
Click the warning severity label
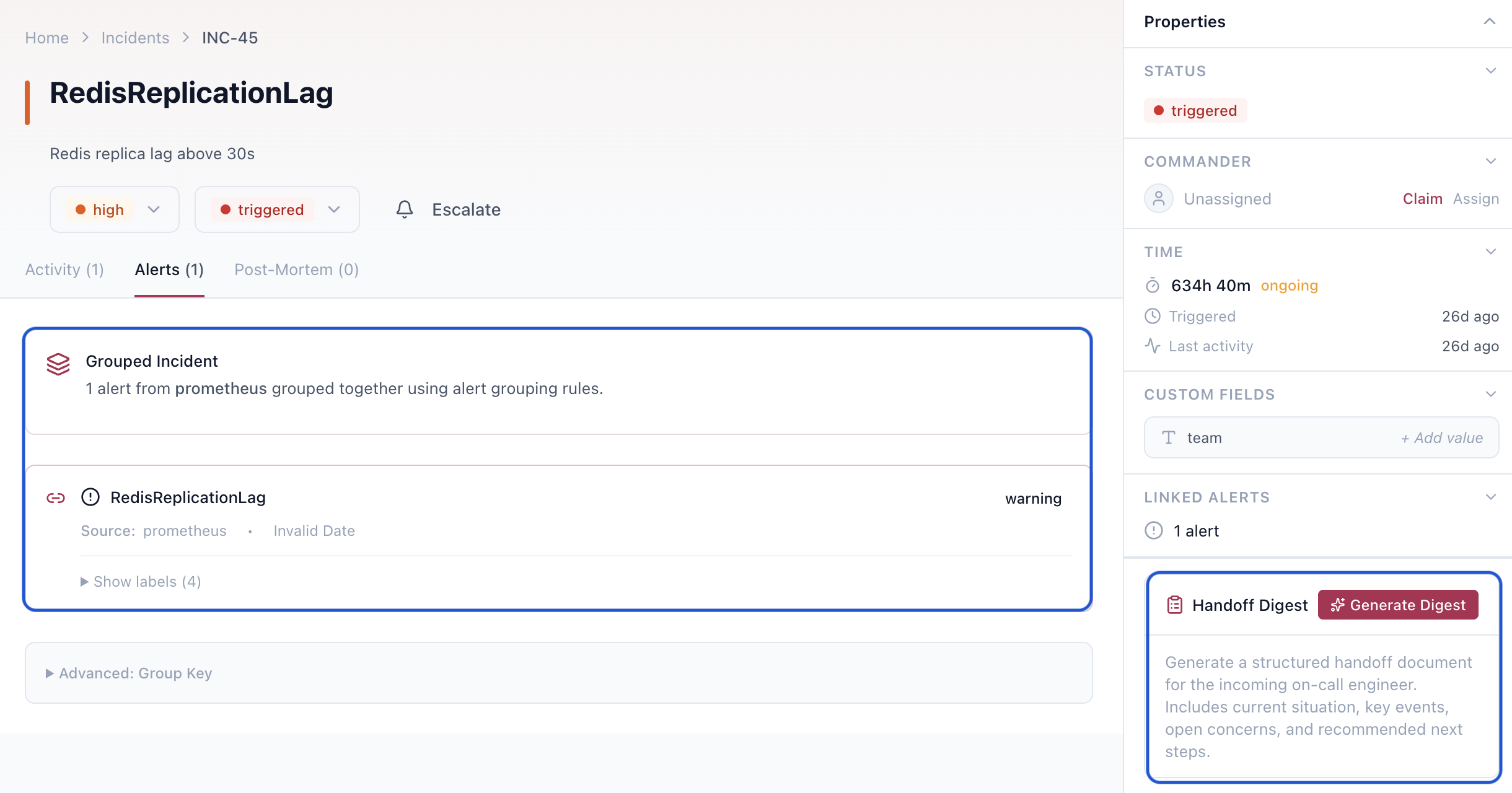click(x=1033, y=499)
